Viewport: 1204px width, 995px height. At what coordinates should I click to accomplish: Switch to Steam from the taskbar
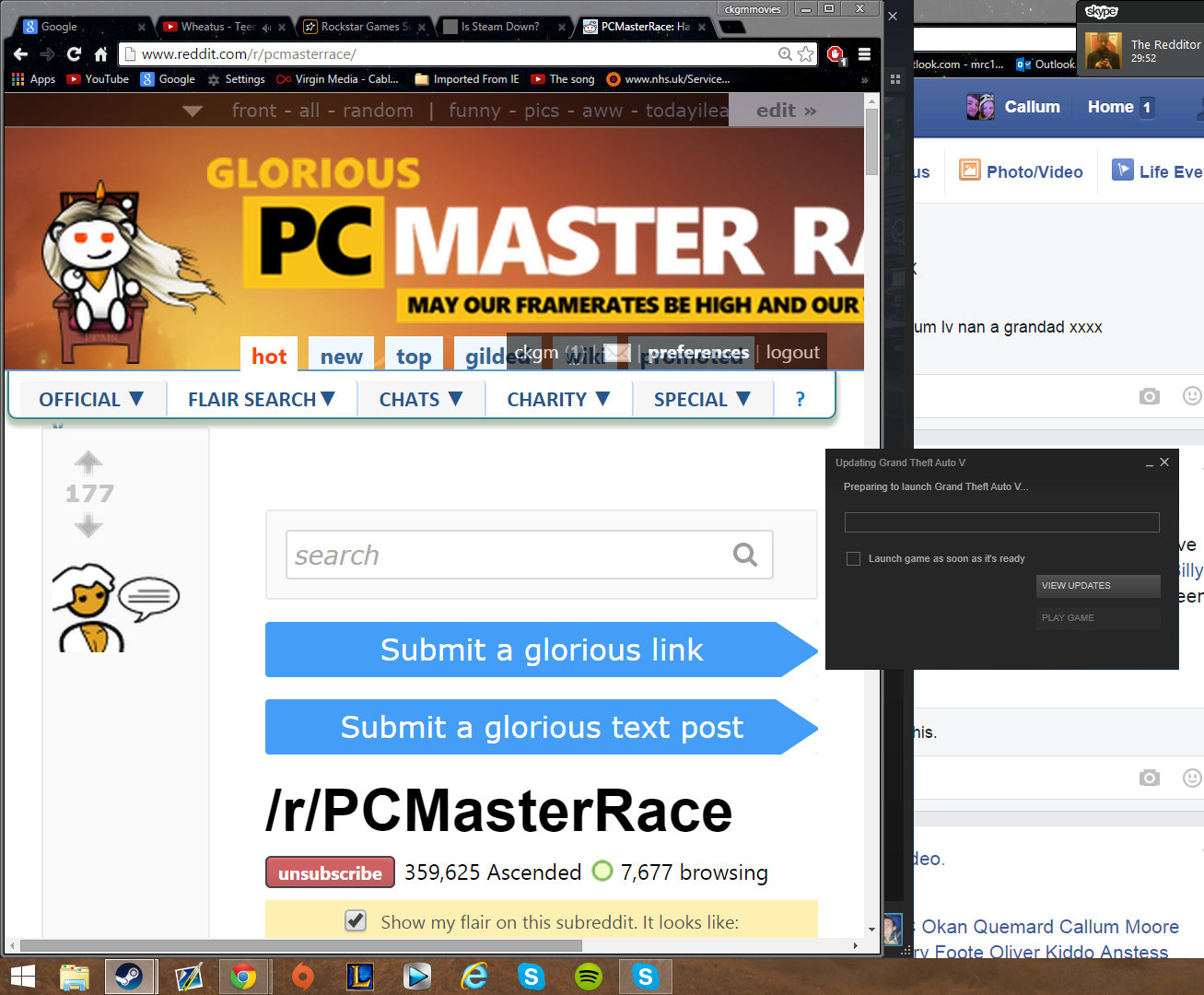pos(129,977)
